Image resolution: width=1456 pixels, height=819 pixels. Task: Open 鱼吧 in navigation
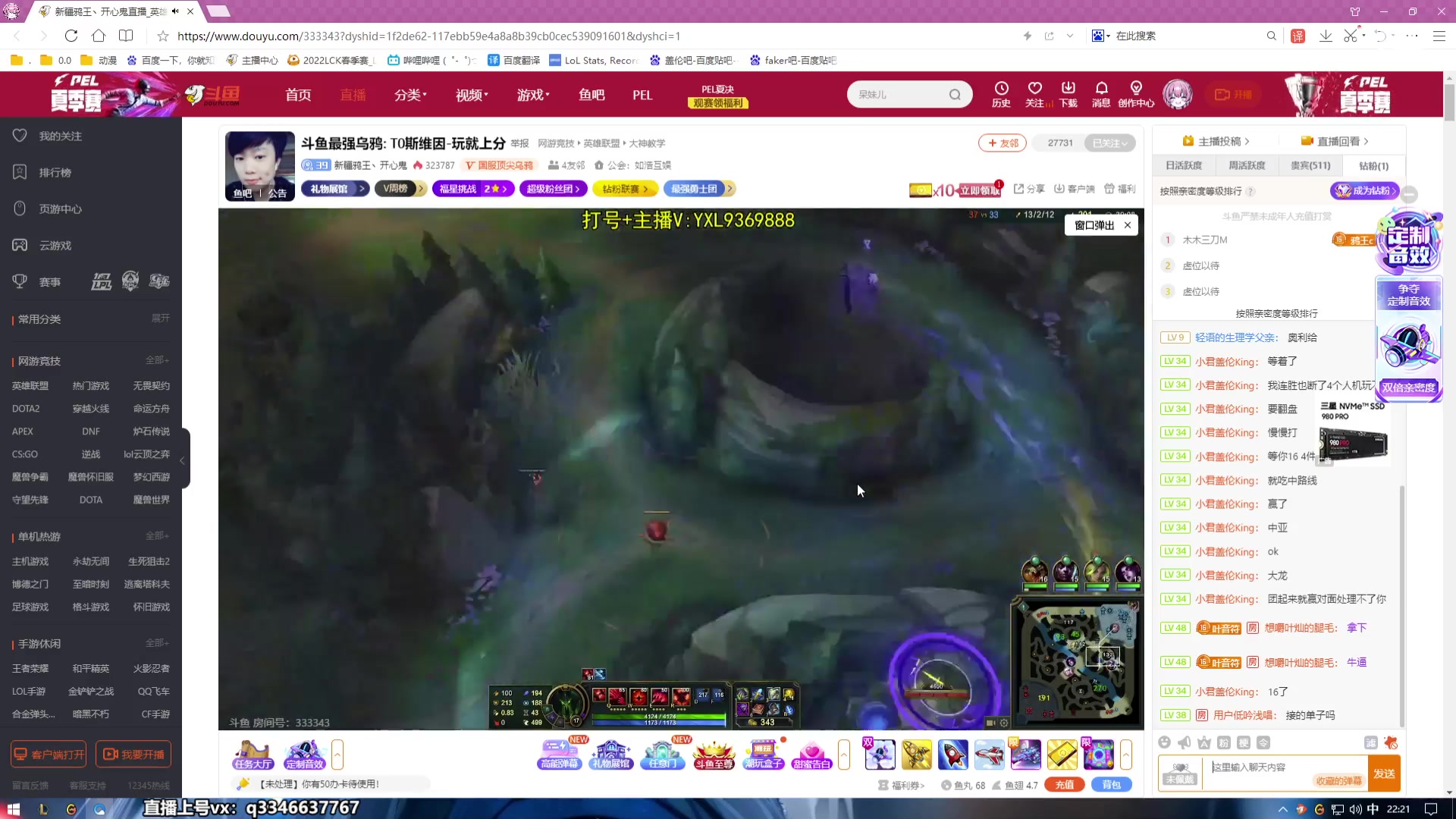click(591, 95)
